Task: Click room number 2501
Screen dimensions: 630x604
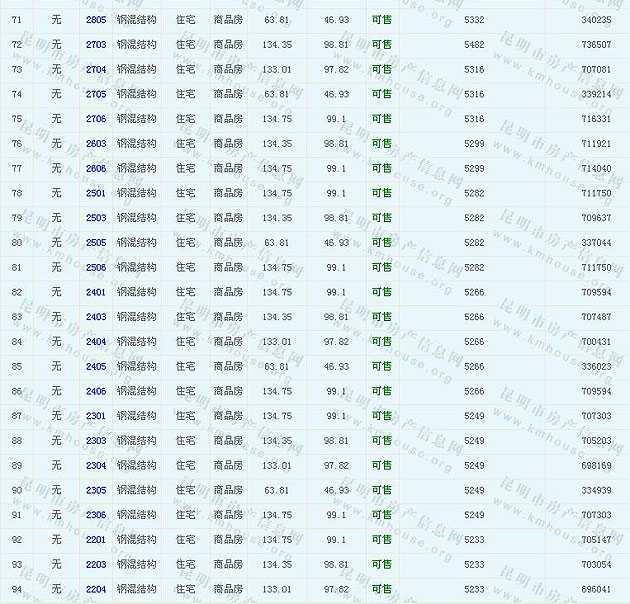Action: click(96, 194)
